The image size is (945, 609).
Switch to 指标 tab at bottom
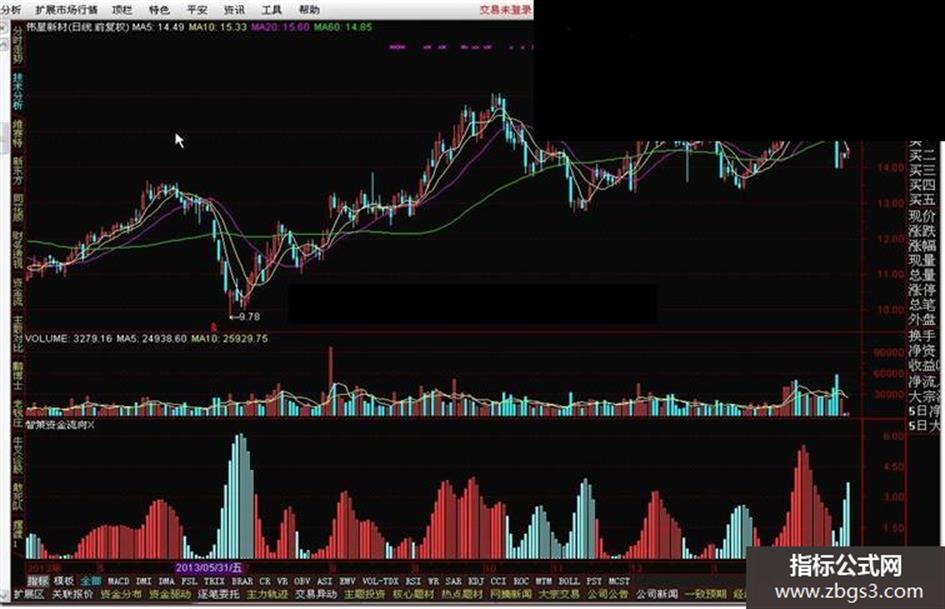pyautogui.click(x=38, y=581)
